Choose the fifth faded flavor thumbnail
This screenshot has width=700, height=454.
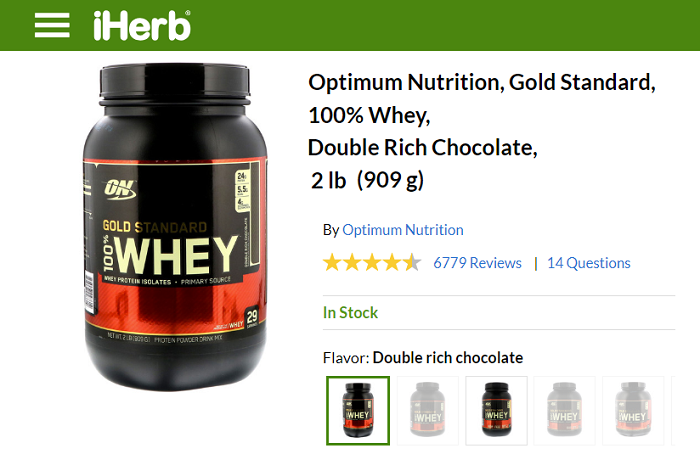[633, 411]
